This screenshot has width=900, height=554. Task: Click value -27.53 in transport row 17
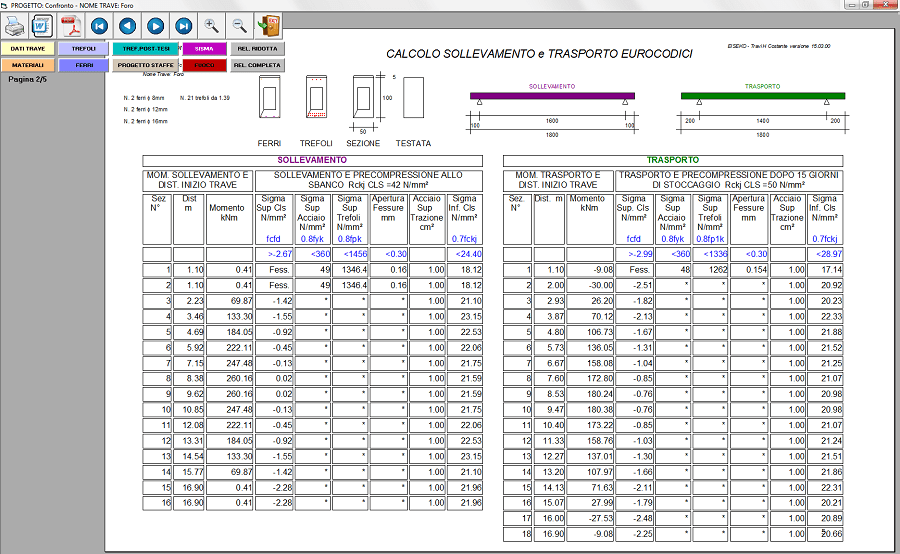600,518
